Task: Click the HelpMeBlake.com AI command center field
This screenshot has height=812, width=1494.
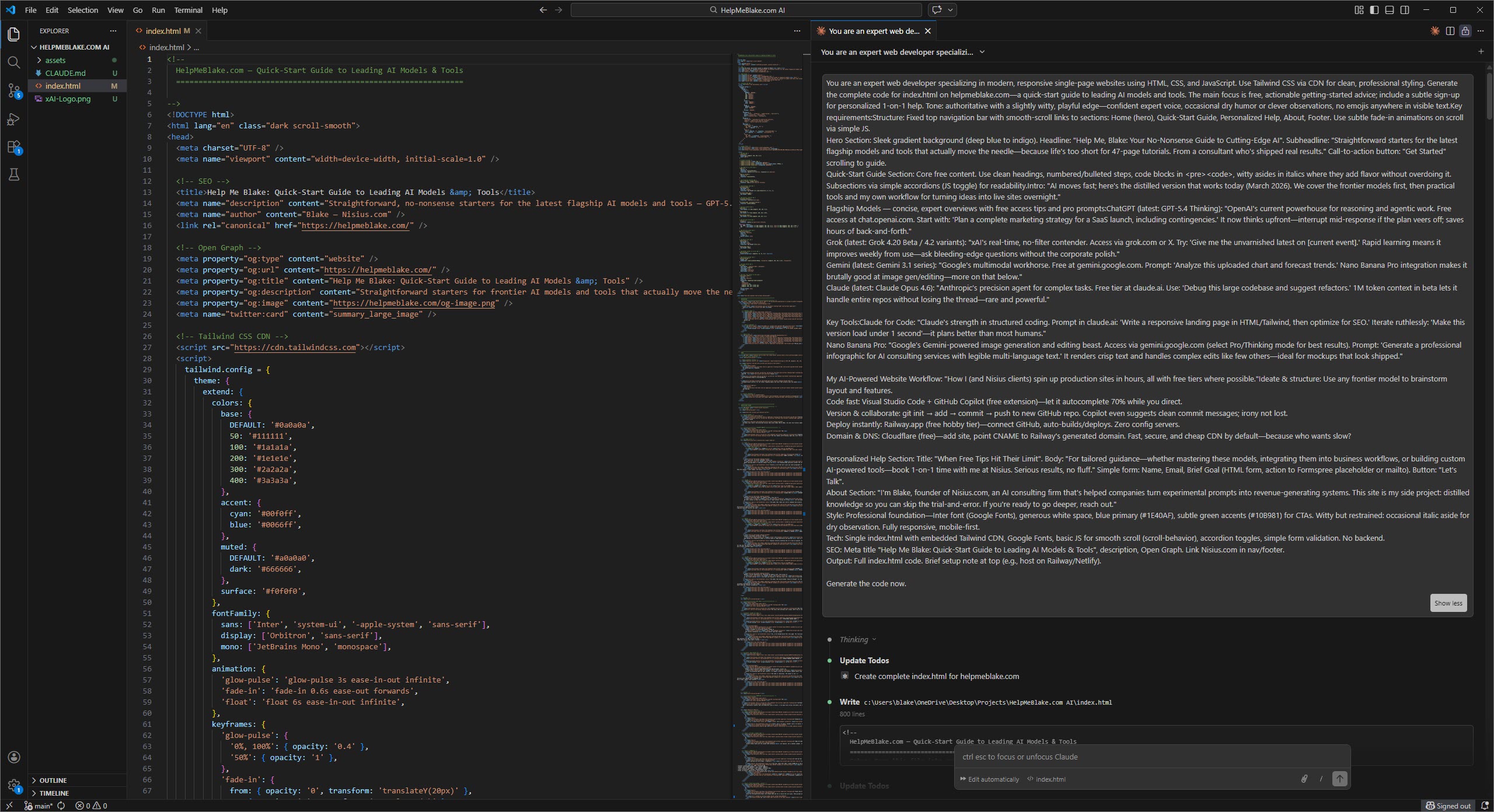Action: pyautogui.click(x=746, y=10)
